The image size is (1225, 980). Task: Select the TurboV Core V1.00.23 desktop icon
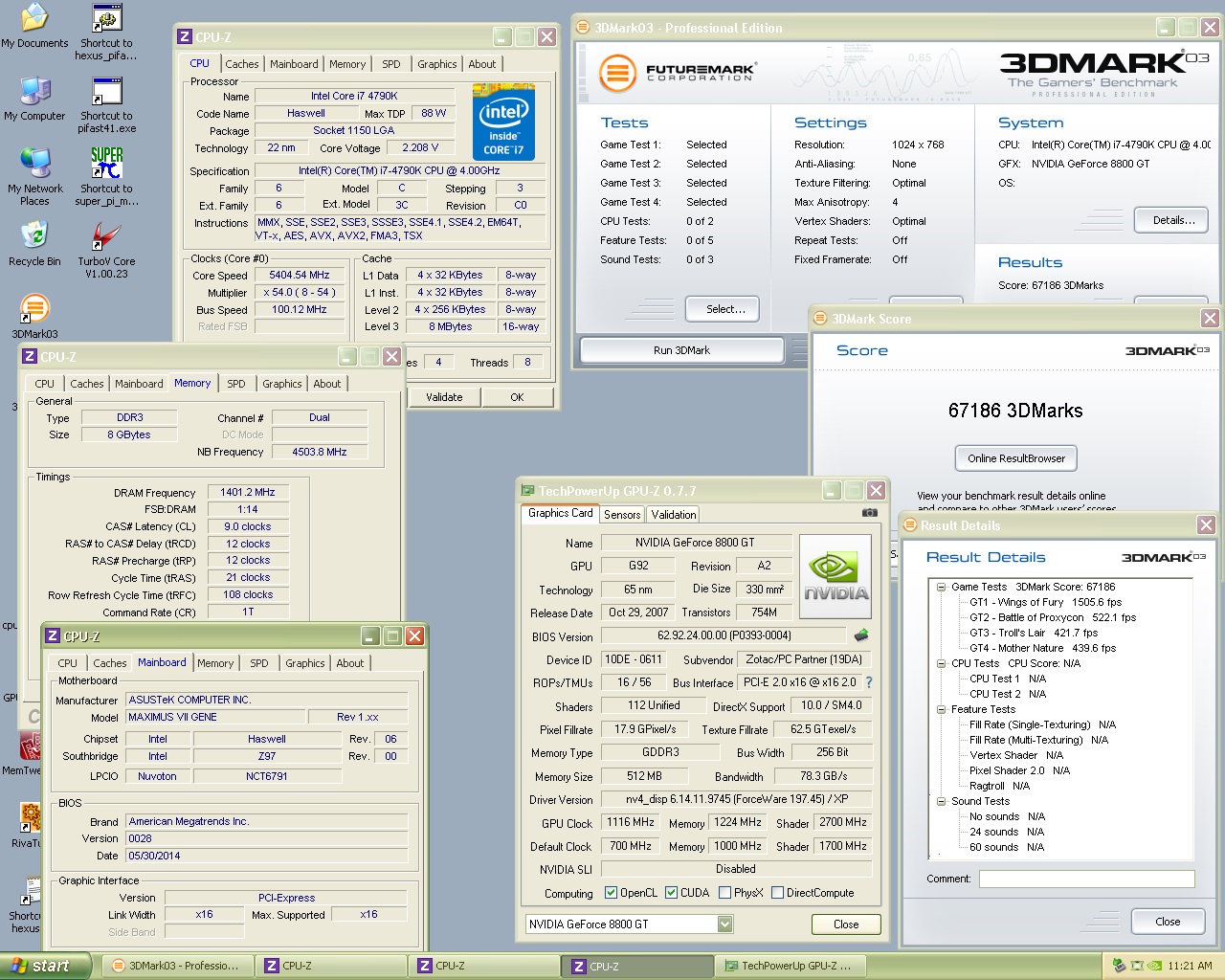(x=106, y=250)
